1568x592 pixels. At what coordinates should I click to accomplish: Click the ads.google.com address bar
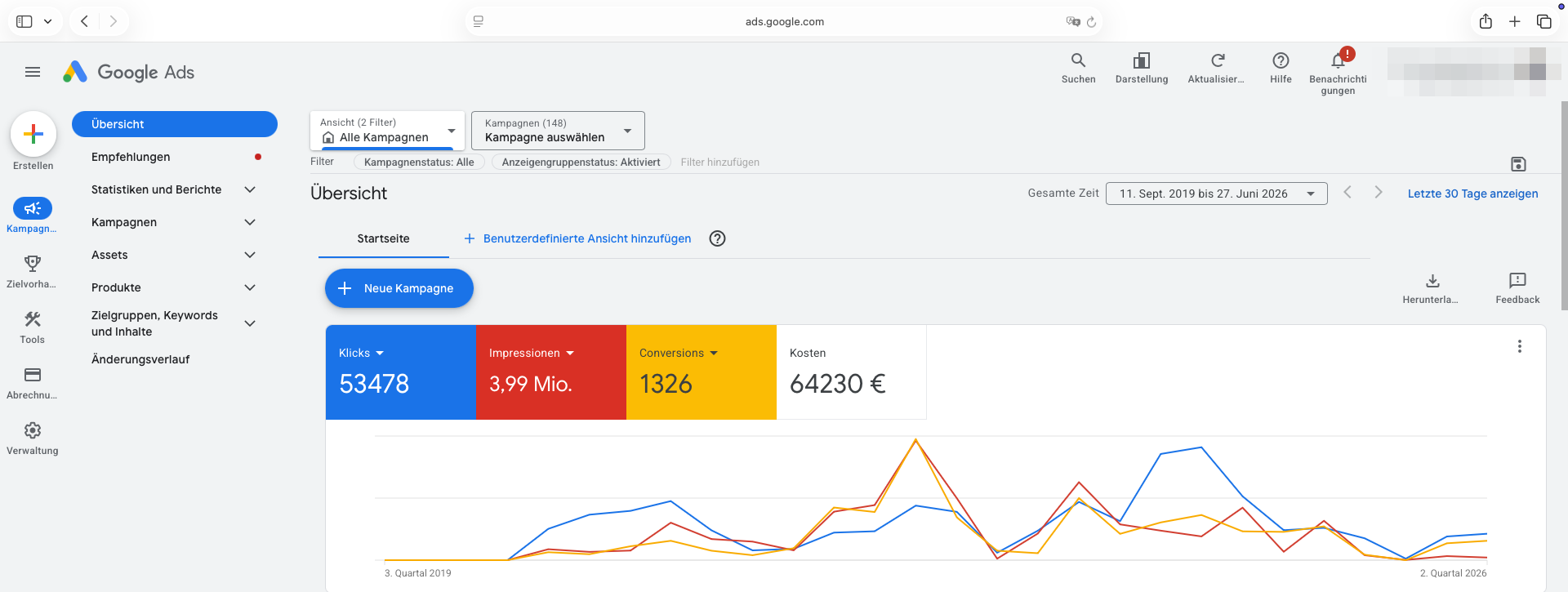click(x=784, y=21)
